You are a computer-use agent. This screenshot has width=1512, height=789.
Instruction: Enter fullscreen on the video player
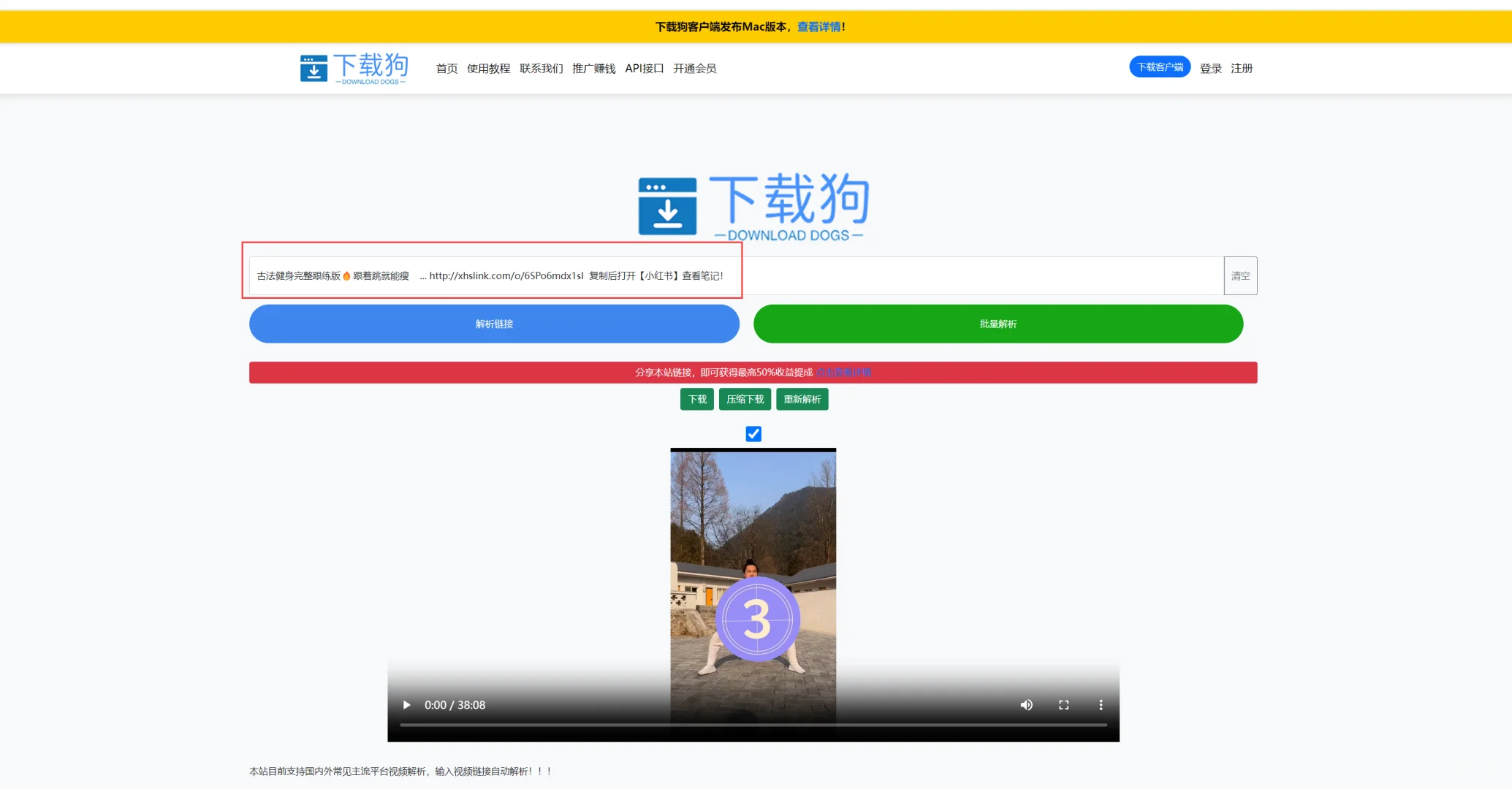pyautogui.click(x=1063, y=704)
